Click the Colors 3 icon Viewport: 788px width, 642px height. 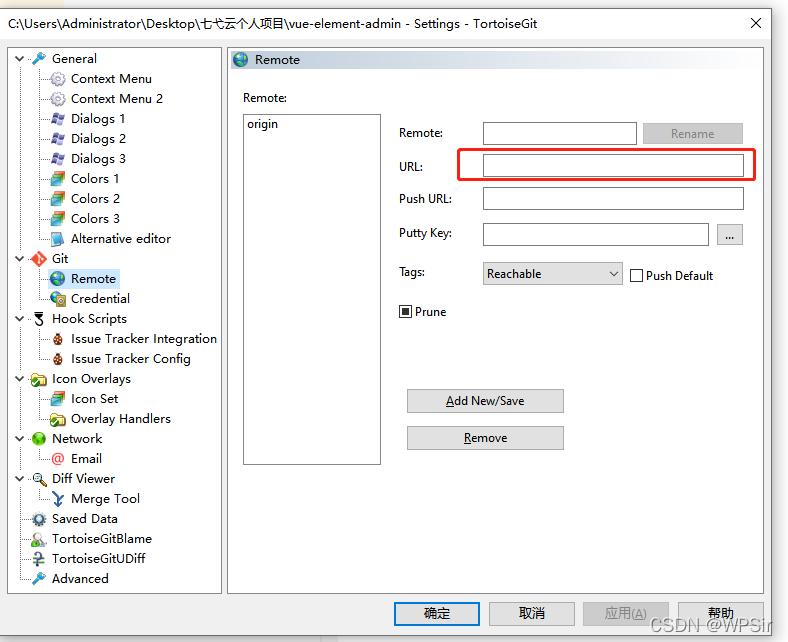pyautogui.click(x=58, y=219)
